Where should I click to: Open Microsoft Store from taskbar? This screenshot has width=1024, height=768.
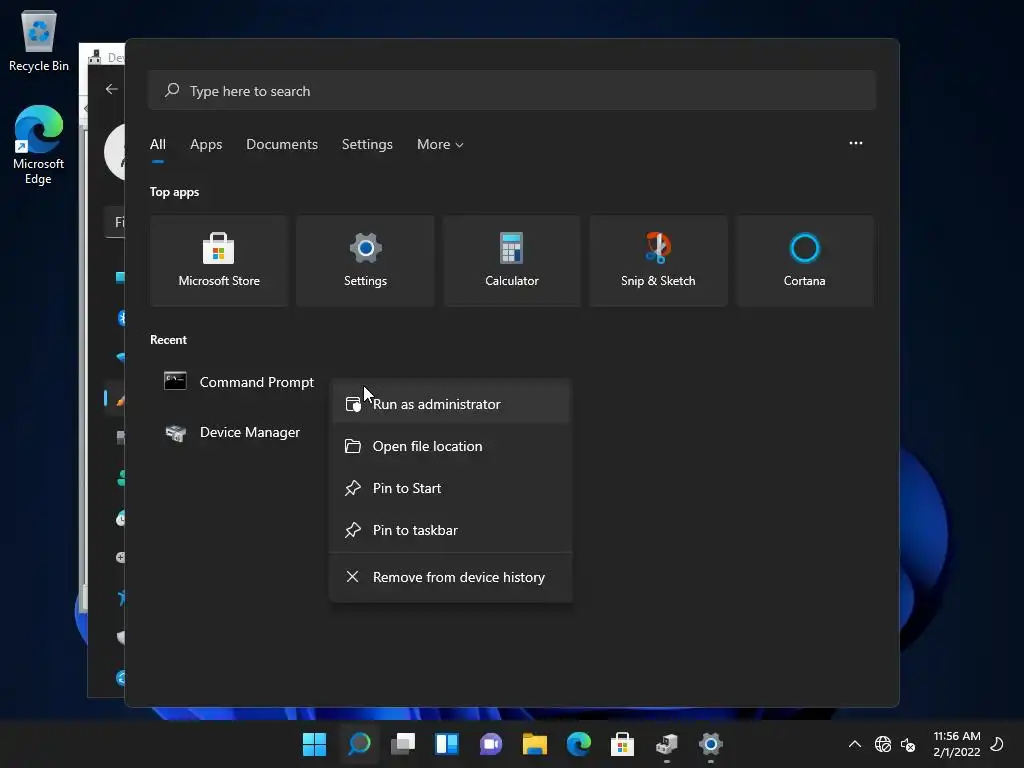(x=622, y=744)
